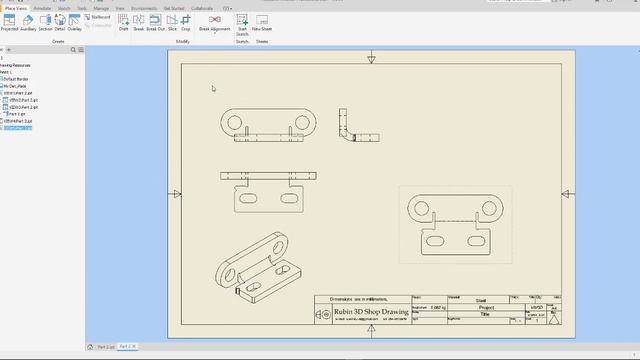Open the Sketch ribbon tab
640x360 pixels.
tap(64, 8)
